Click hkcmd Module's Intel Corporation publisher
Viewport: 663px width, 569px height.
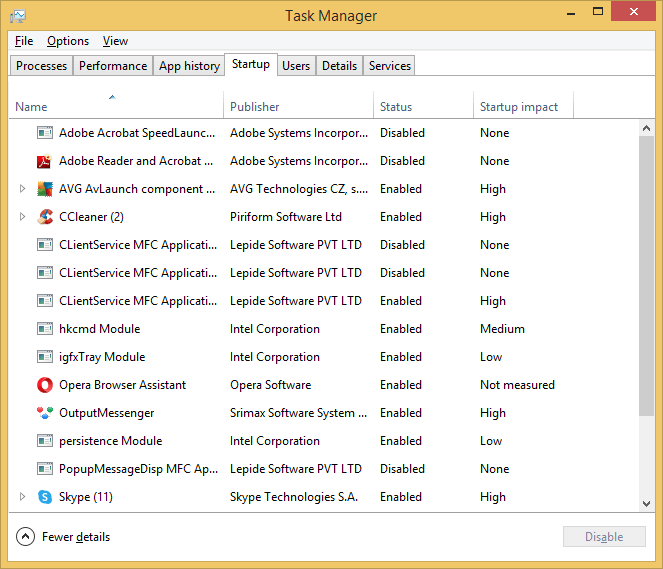(x=275, y=329)
